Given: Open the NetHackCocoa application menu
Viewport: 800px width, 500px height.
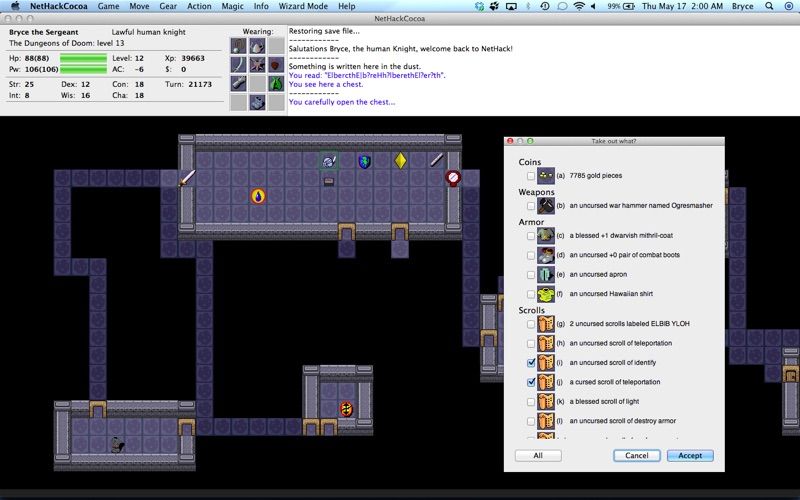Looking at the screenshot, I should [x=59, y=6].
